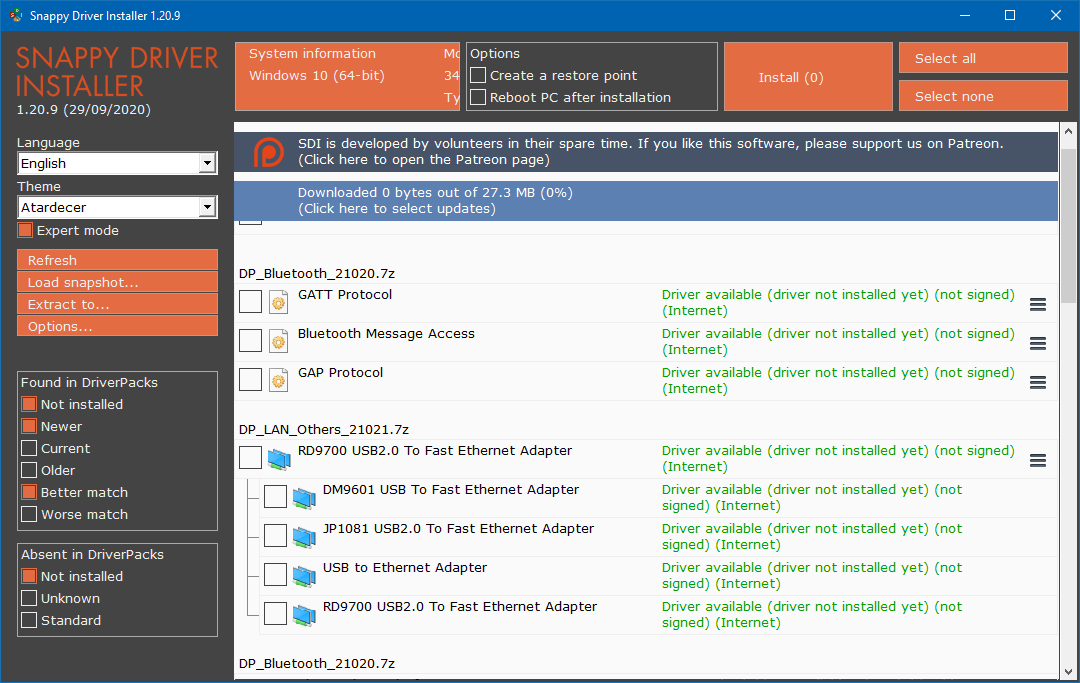
Task: Click the Snappy Driver Installer title bar icon
Action: pyautogui.click(x=16, y=15)
